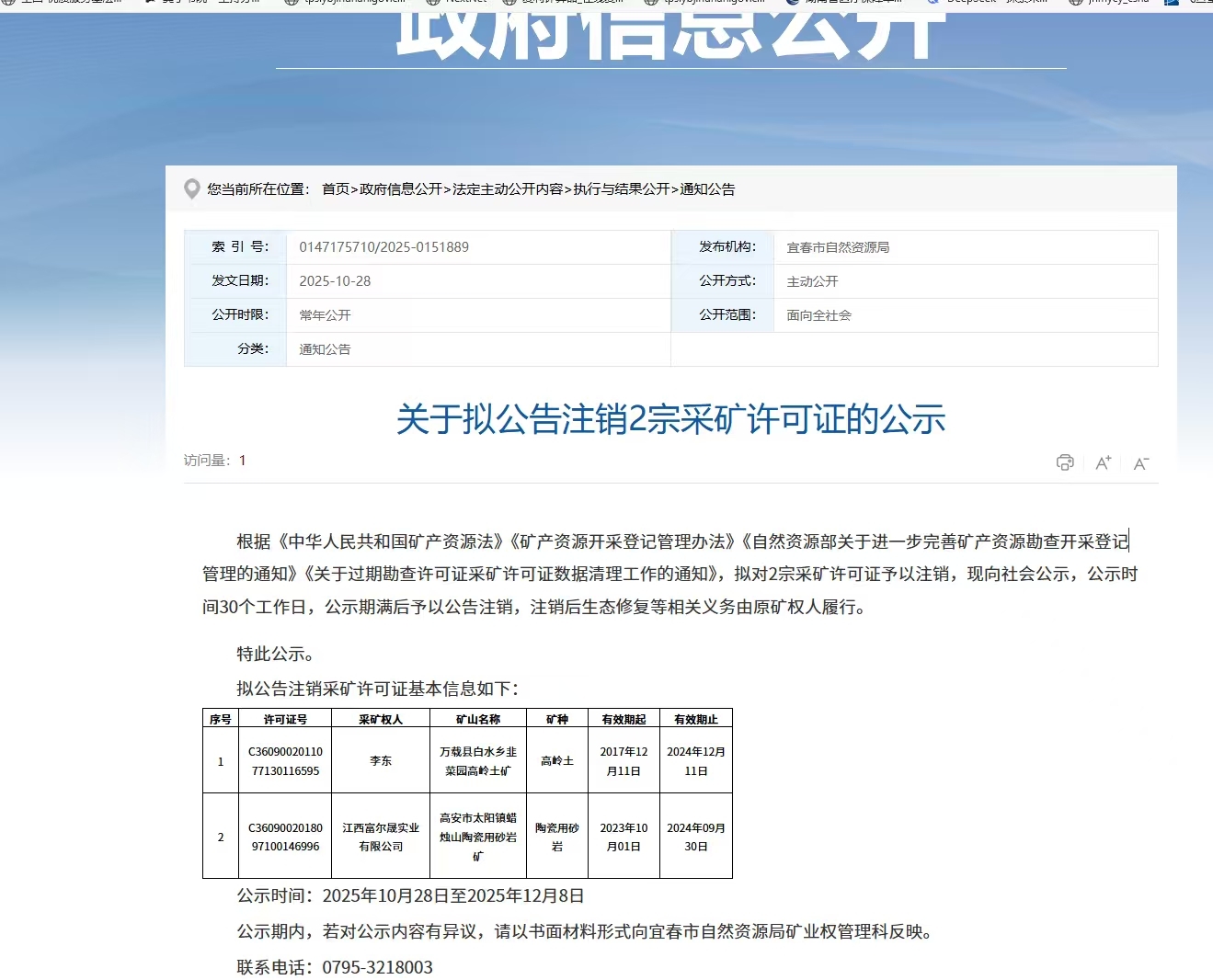Select license number C3609002011077130116595
Viewport: 1213px width, 980px height.
285,761
